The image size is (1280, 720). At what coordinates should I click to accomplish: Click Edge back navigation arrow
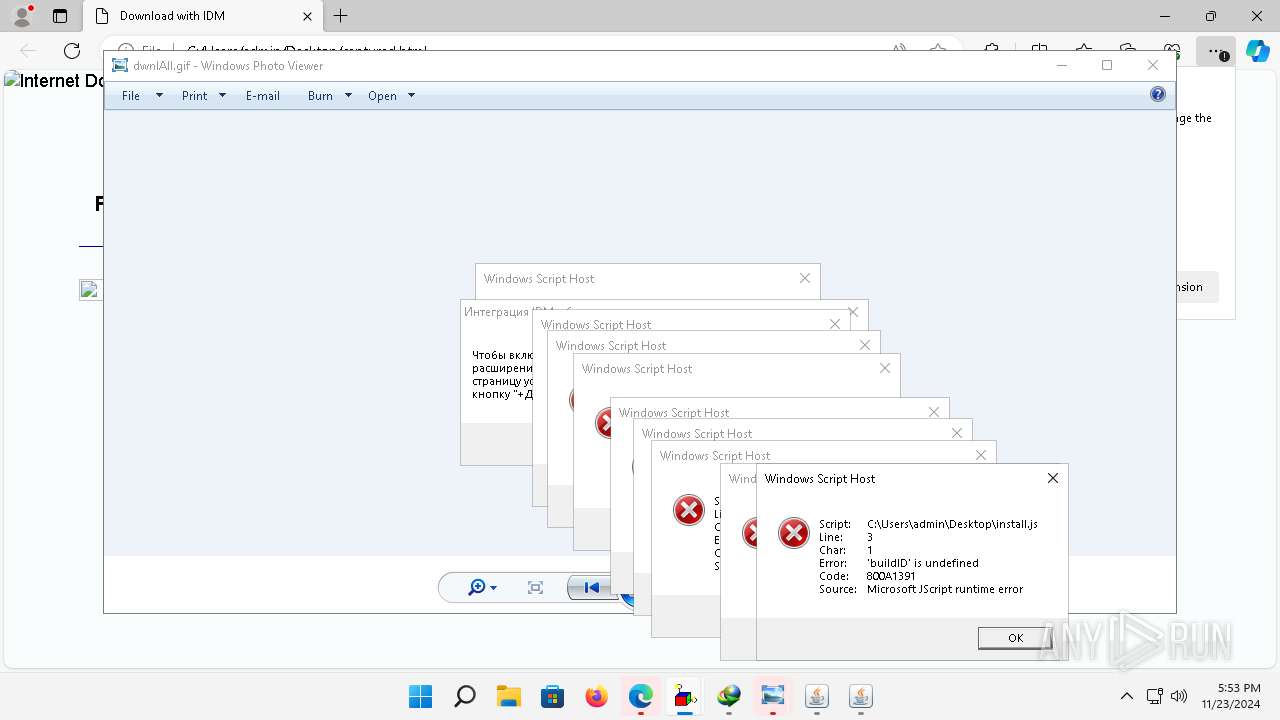click(x=28, y=51)
